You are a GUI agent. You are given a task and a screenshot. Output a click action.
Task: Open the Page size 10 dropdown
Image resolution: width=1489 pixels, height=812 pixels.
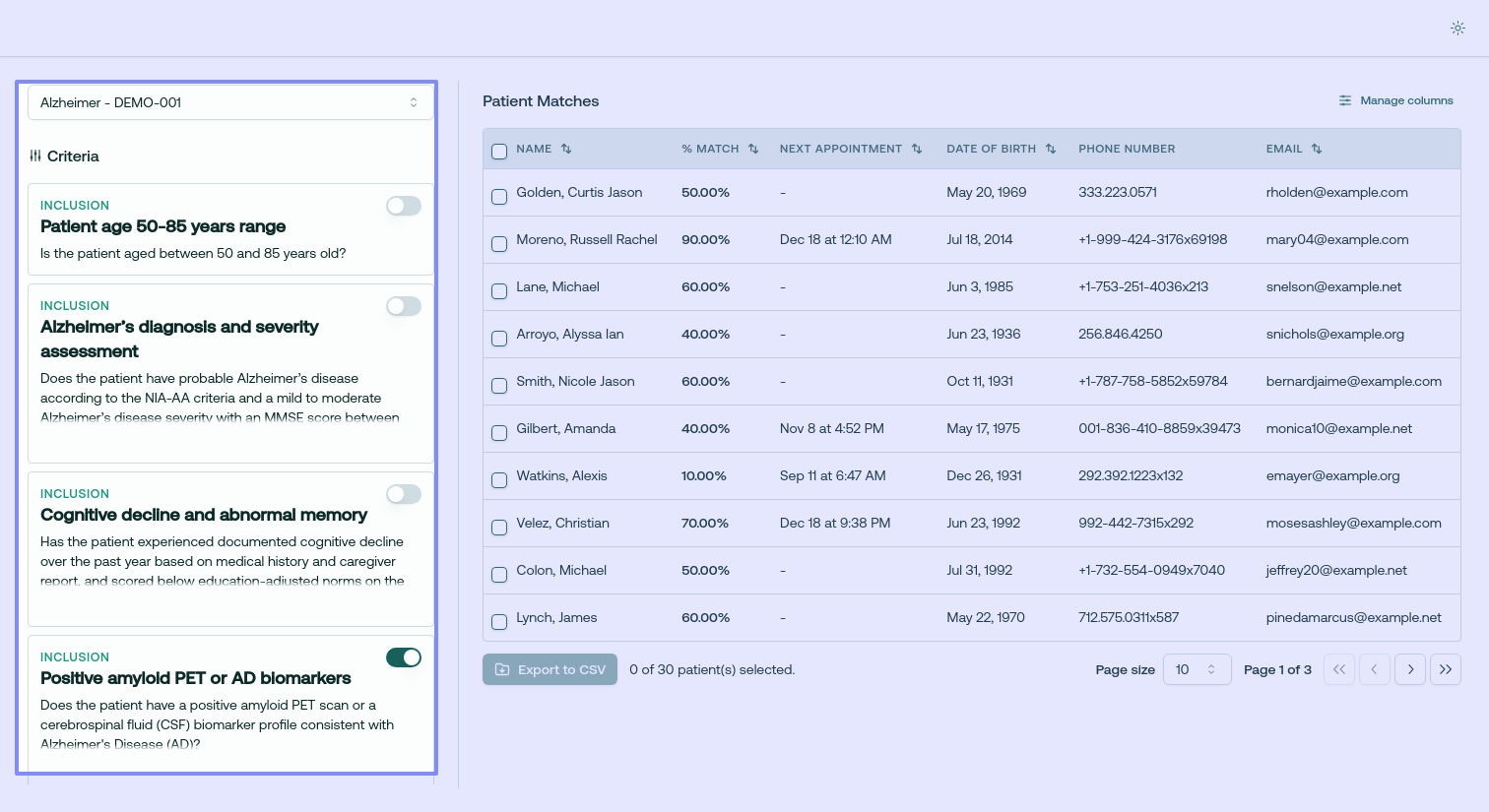1197,669
